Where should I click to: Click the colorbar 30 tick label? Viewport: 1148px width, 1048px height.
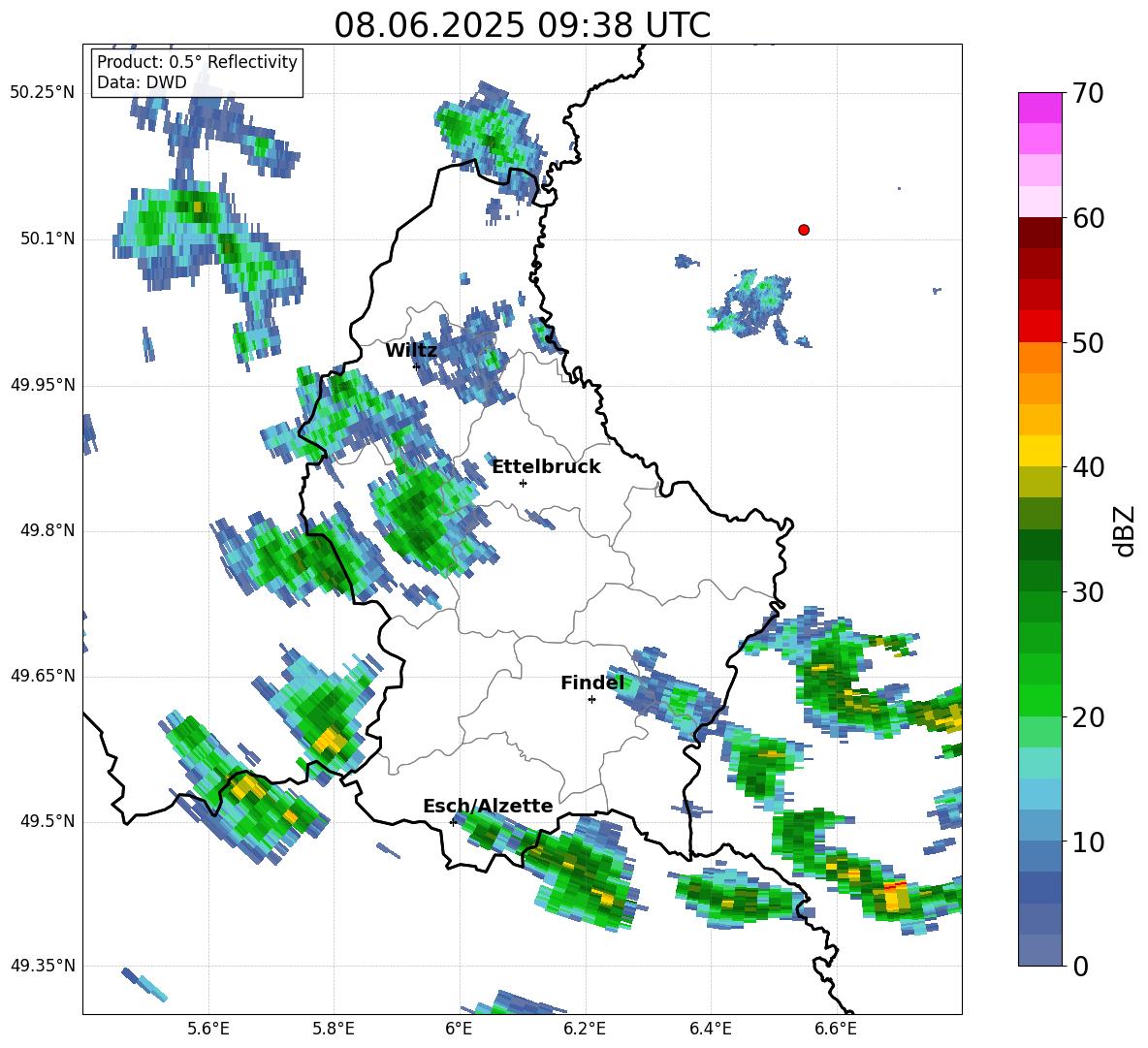click(1088, 592)
